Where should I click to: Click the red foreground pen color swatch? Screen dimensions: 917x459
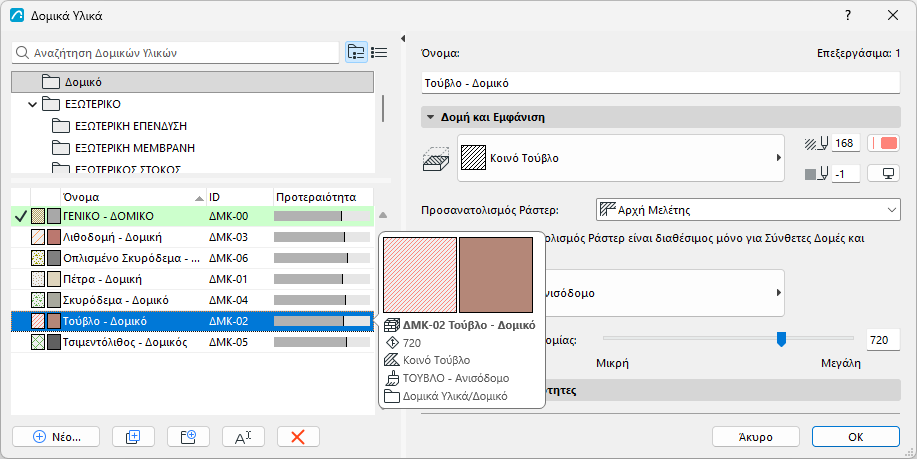pyautogui.click(x=884, y=143)
